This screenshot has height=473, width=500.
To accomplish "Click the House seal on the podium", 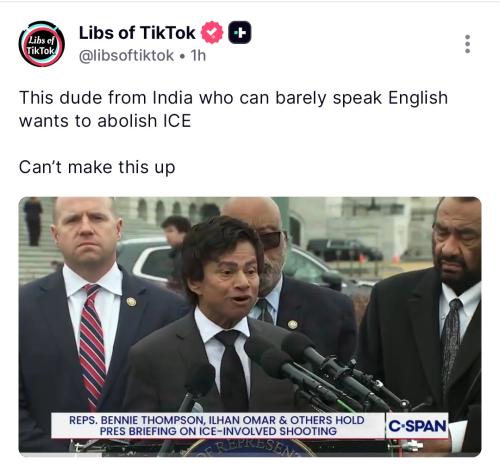I will [248, 448].
